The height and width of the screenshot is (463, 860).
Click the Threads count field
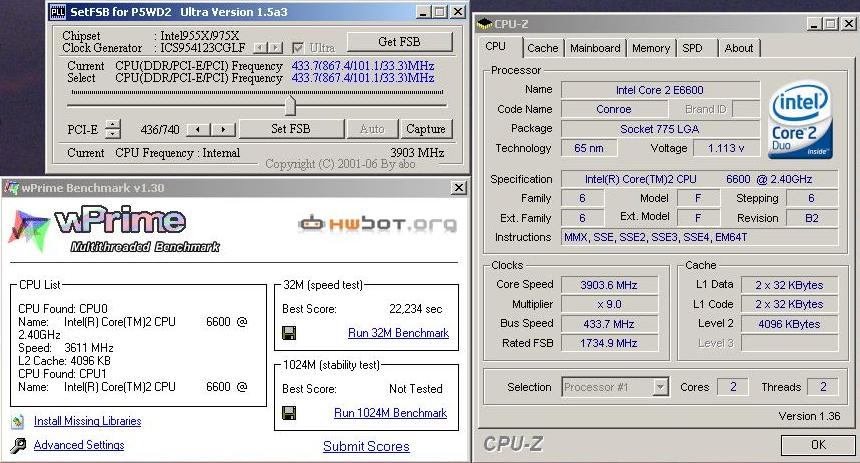[x=823, y=387]
